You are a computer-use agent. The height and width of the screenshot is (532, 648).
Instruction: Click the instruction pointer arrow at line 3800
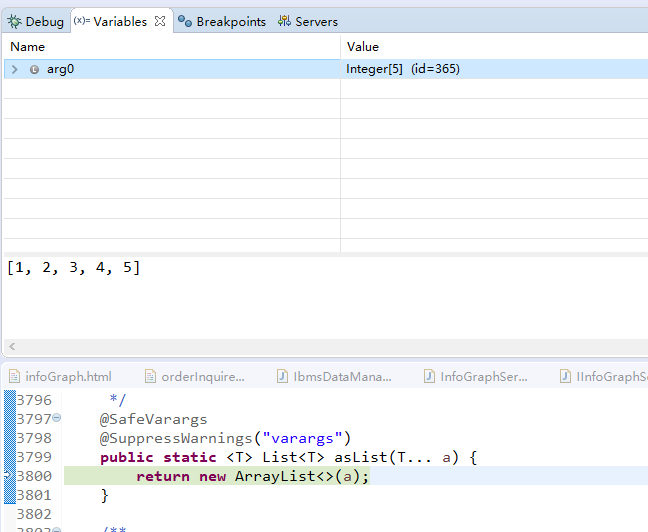click(x=7, y=476)
